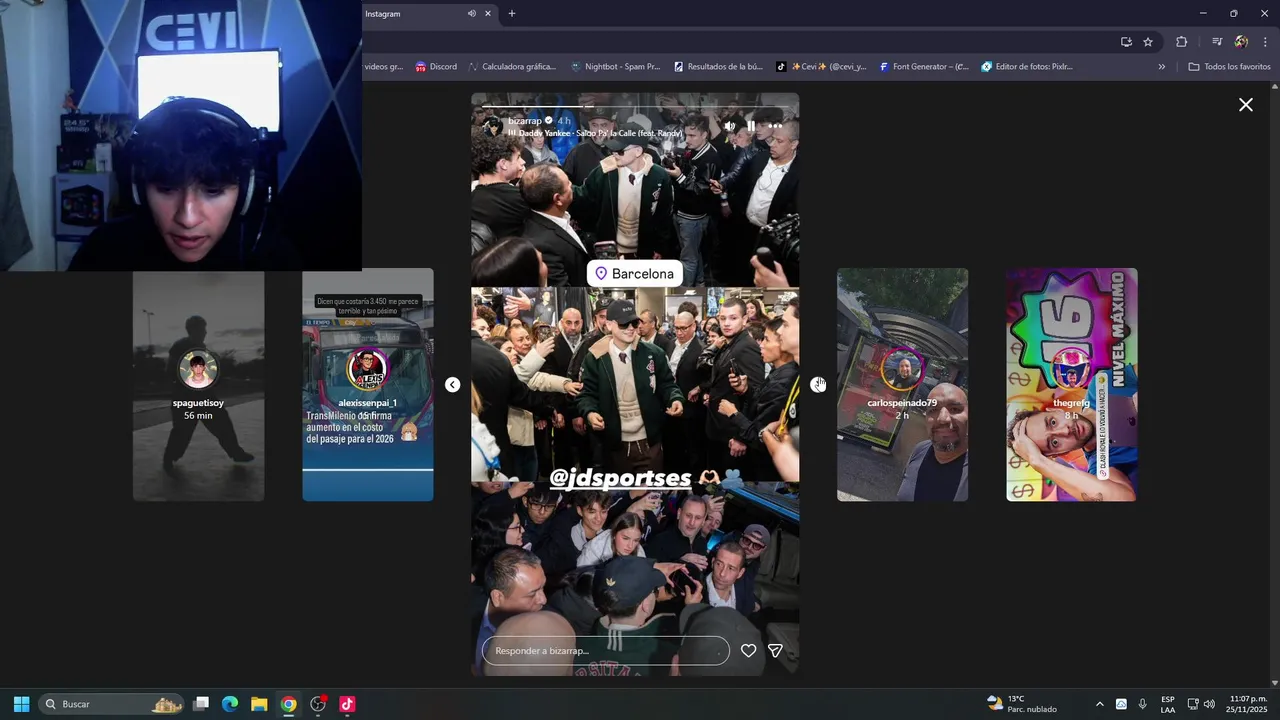This screenshot has height=720, width=1280.
Task: Open the Chrome profile avatar
Action: pos(1241,42)
